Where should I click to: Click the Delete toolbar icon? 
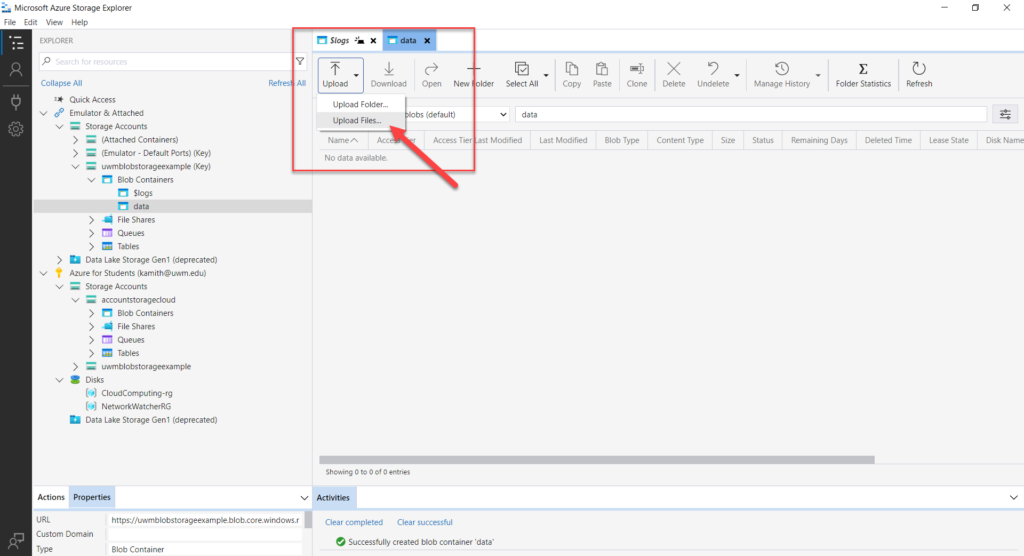[673, 74]
